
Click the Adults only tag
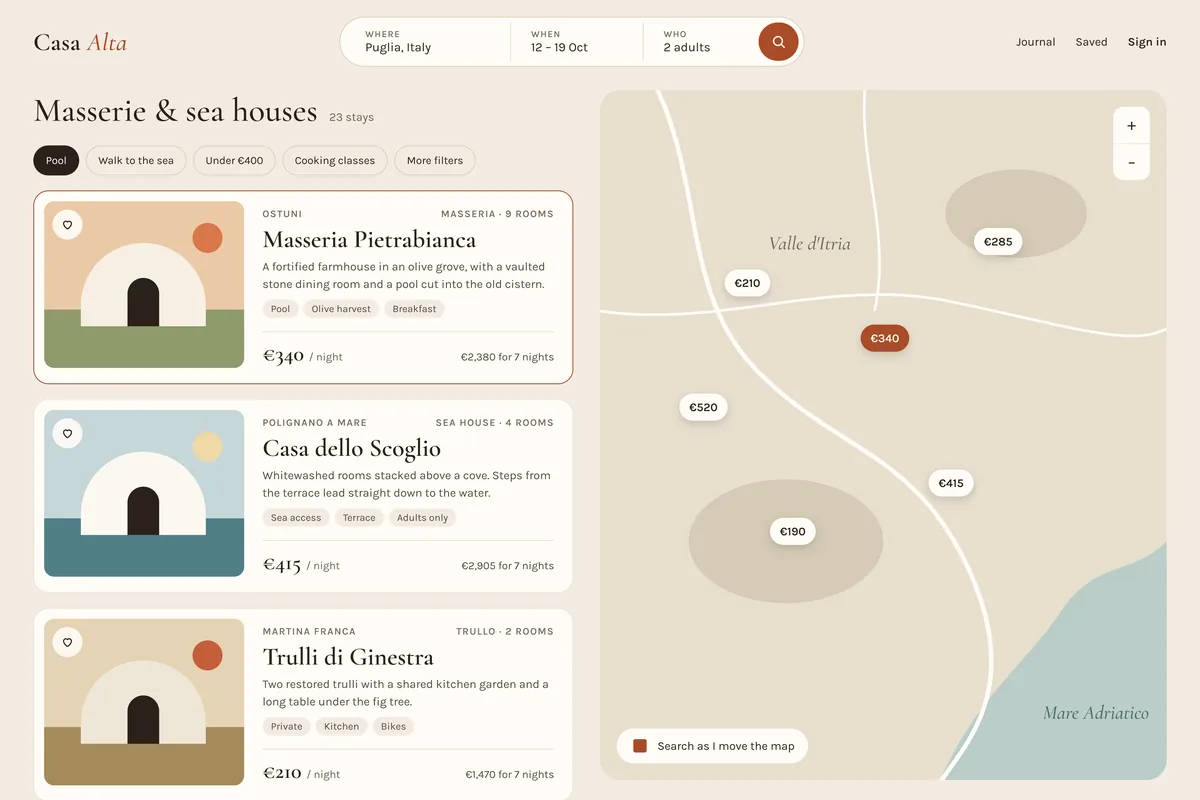pyautogui.click(x=422, y=518)
